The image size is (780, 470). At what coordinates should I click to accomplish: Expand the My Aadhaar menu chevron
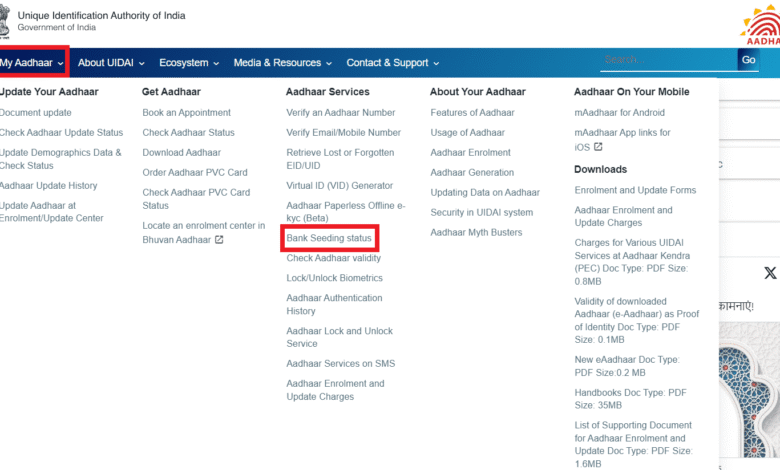pos(60,64)
